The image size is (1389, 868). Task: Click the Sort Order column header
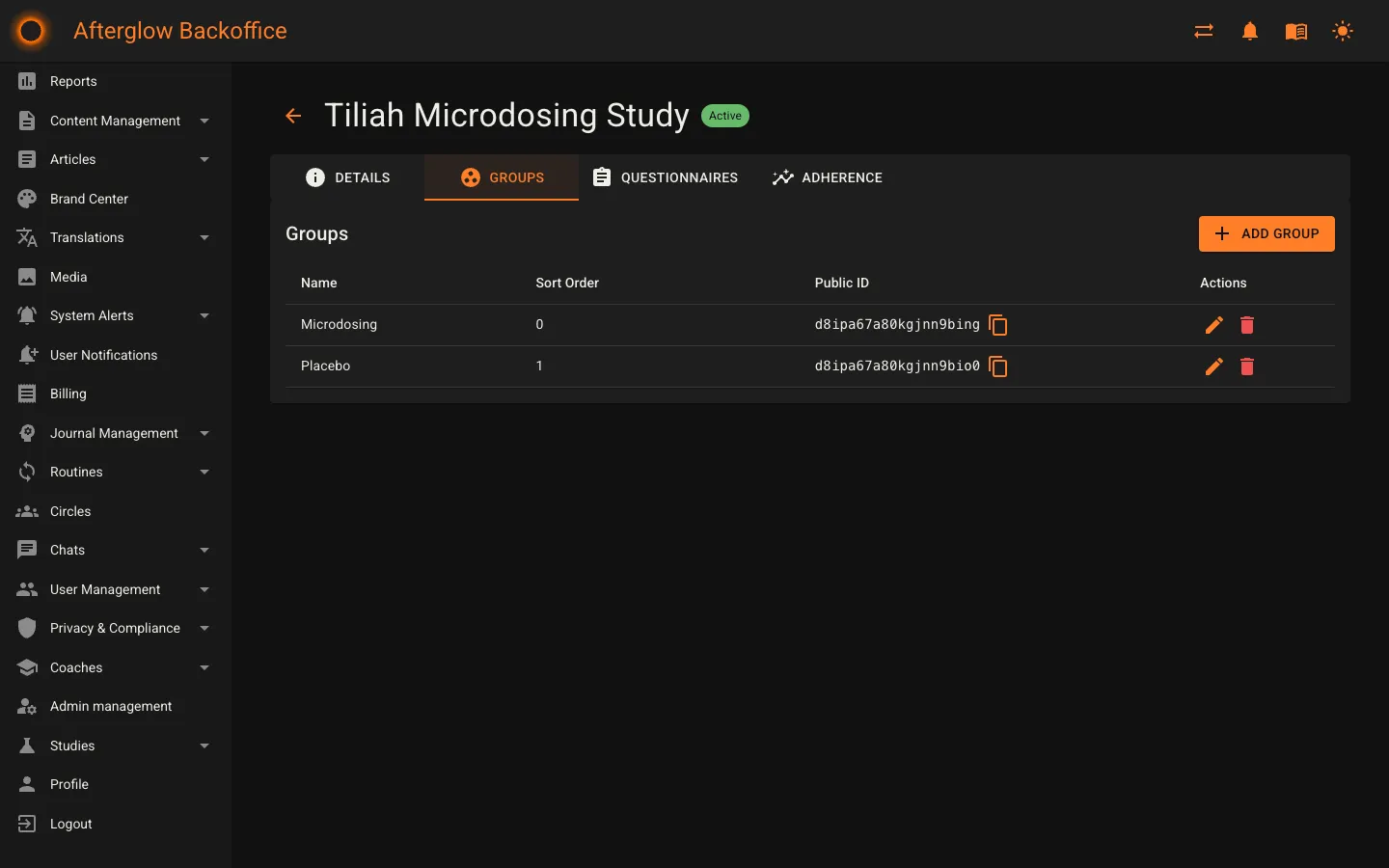[567, 283]
